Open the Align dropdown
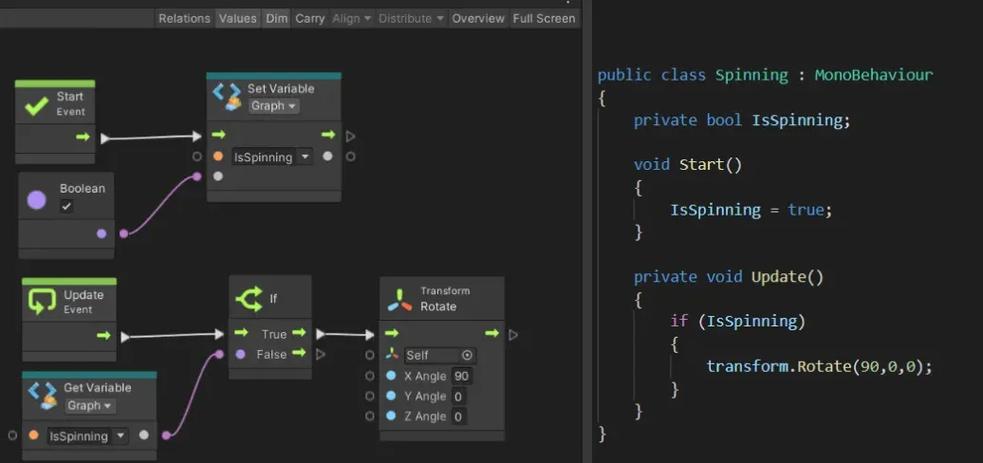 (351, 18)
